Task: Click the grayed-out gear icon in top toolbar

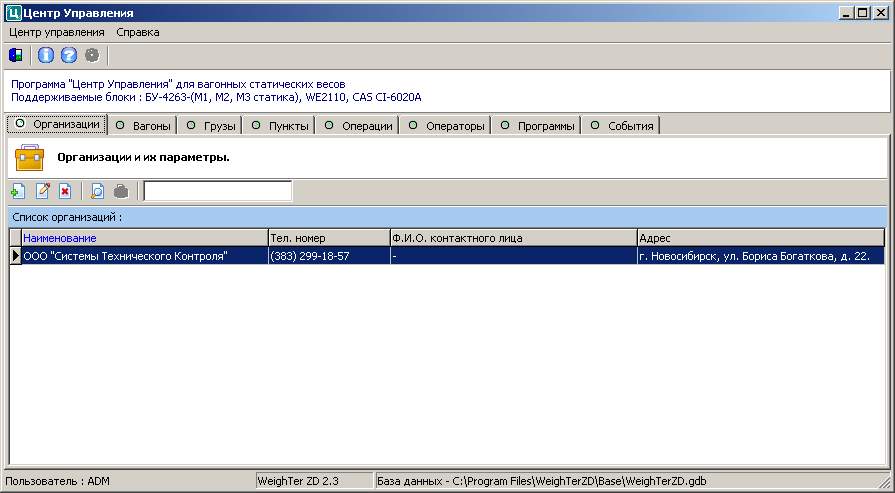Action: coord(92,55)
